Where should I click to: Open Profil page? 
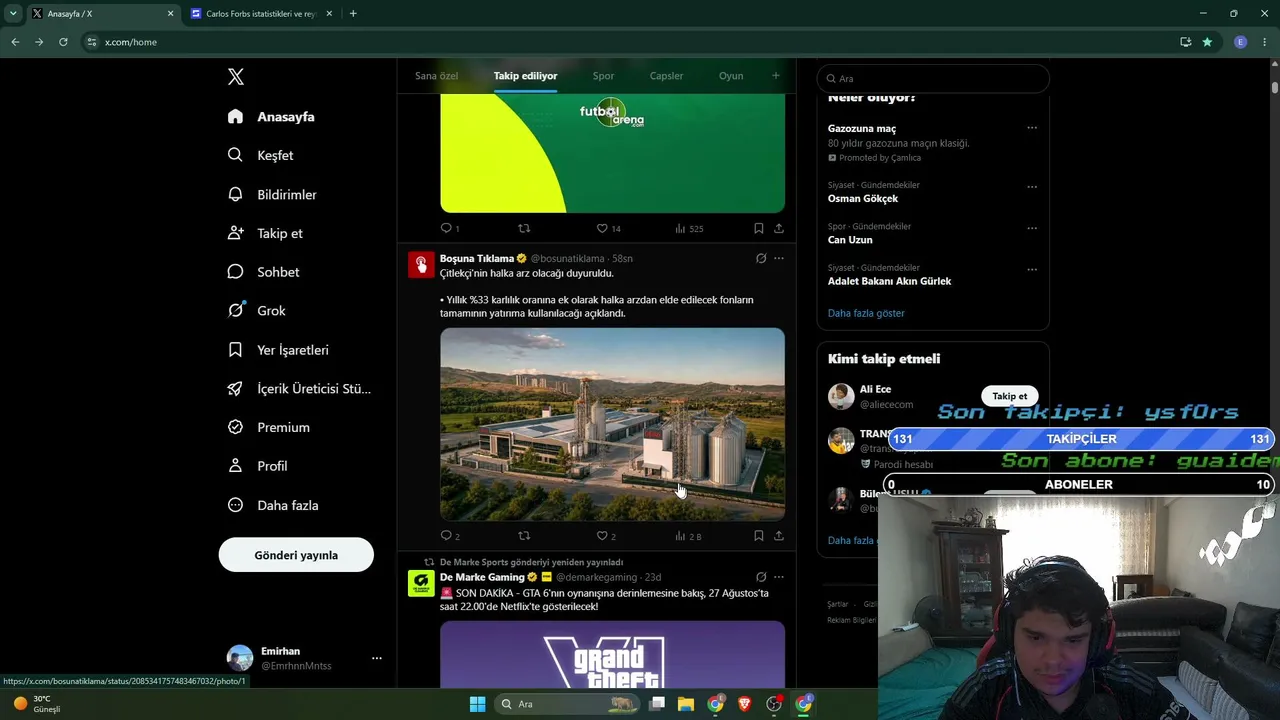click(x=257, y=466)
